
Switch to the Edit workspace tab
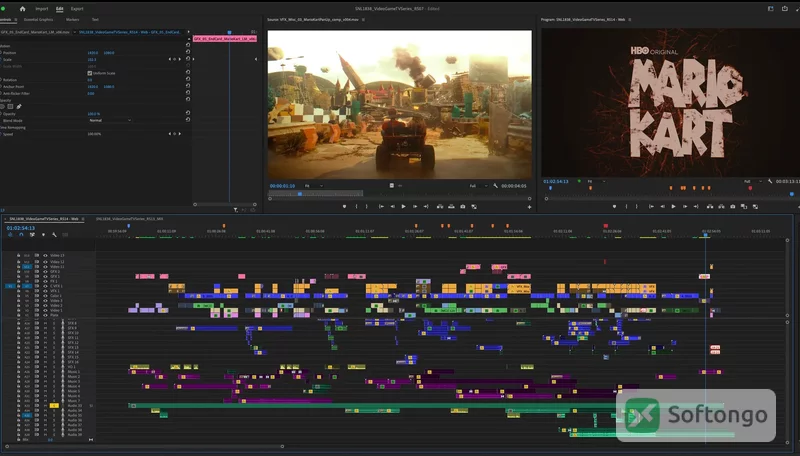coord(60,9)
